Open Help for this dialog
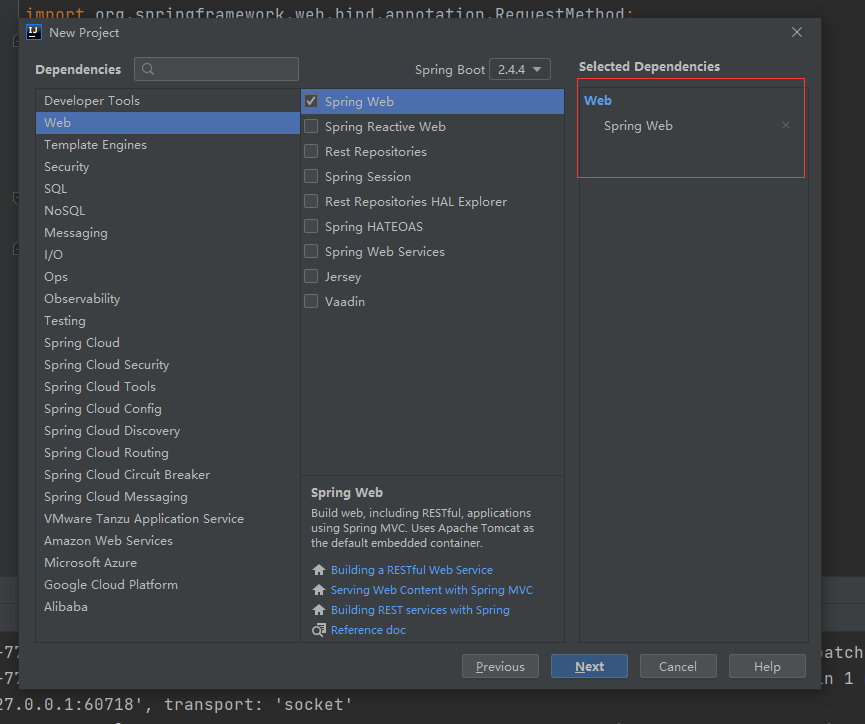Image resolution: width=865 pixels, height=724 pixels. pos(767,667)
